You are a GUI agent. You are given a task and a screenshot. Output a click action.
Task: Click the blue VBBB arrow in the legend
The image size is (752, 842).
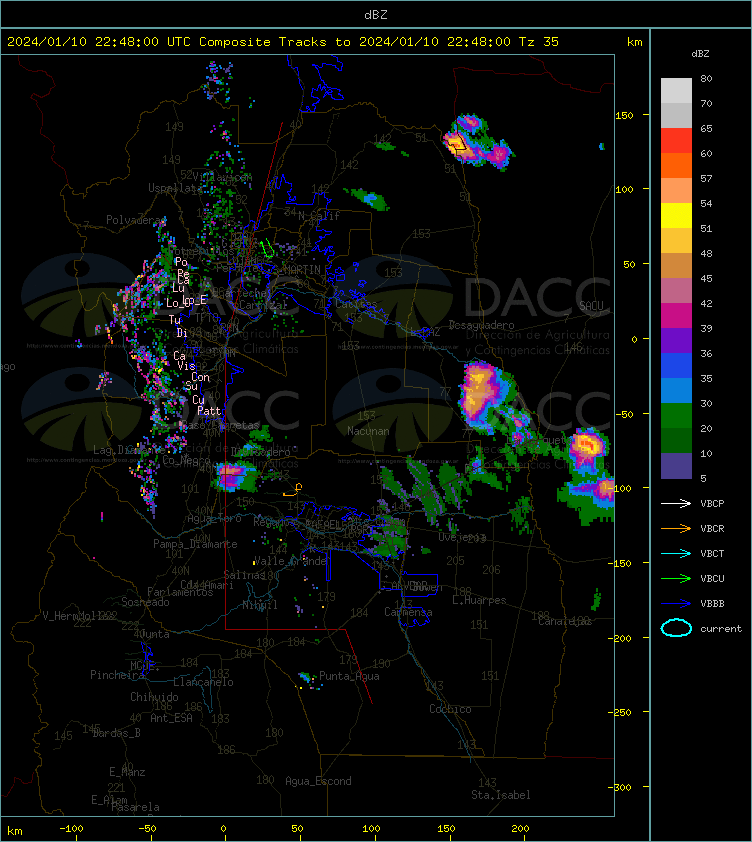coord(676,603)
